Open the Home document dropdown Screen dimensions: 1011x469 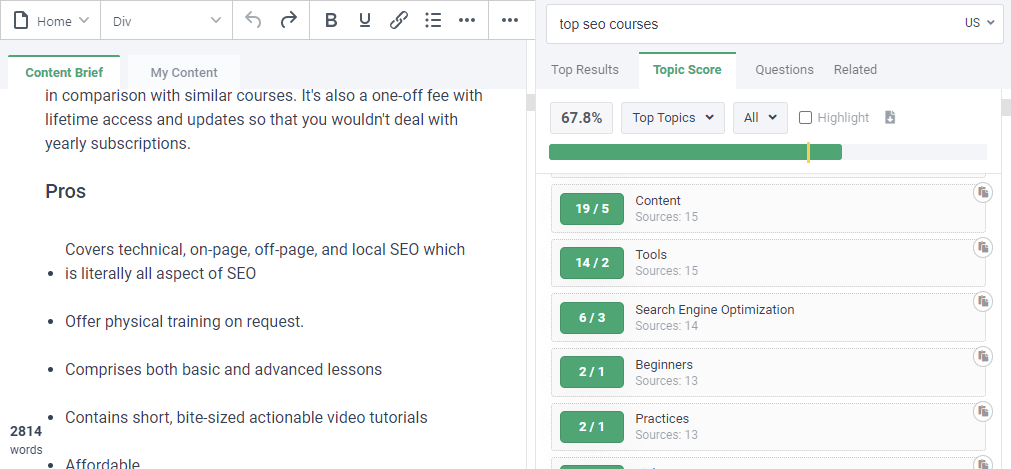[51, 21]
